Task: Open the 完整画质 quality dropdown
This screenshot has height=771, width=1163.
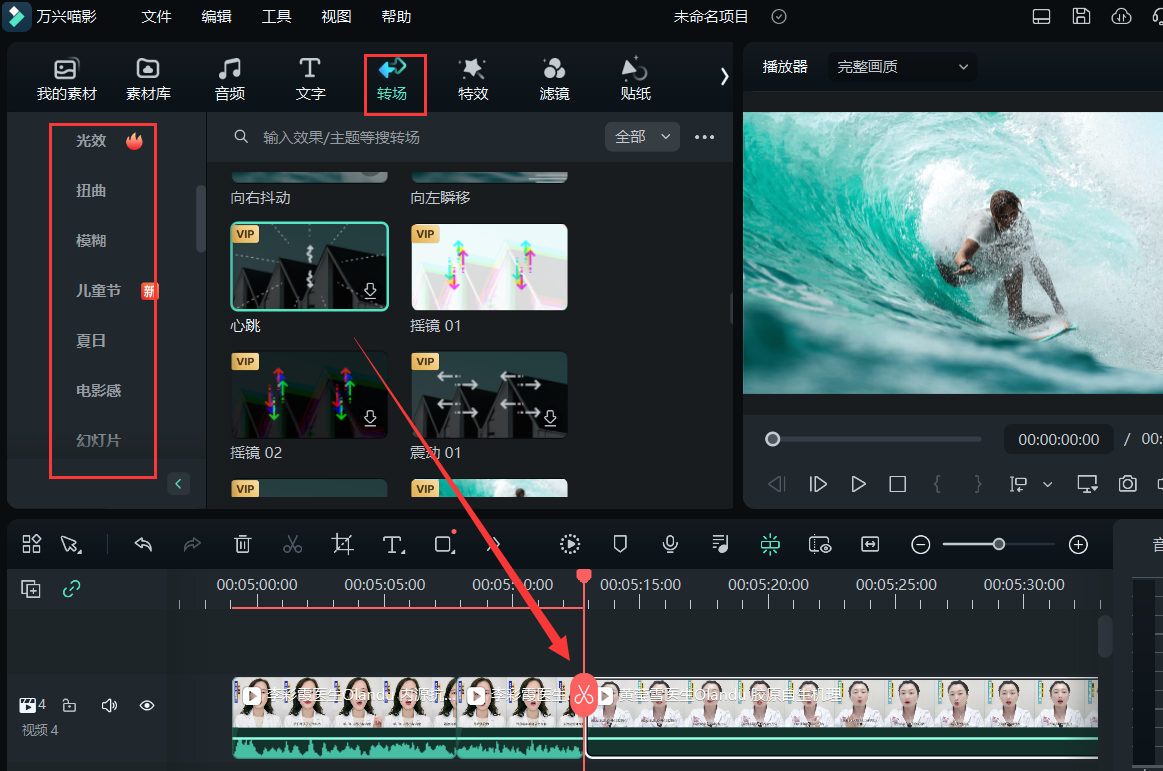Action: [x=903, y=67]
